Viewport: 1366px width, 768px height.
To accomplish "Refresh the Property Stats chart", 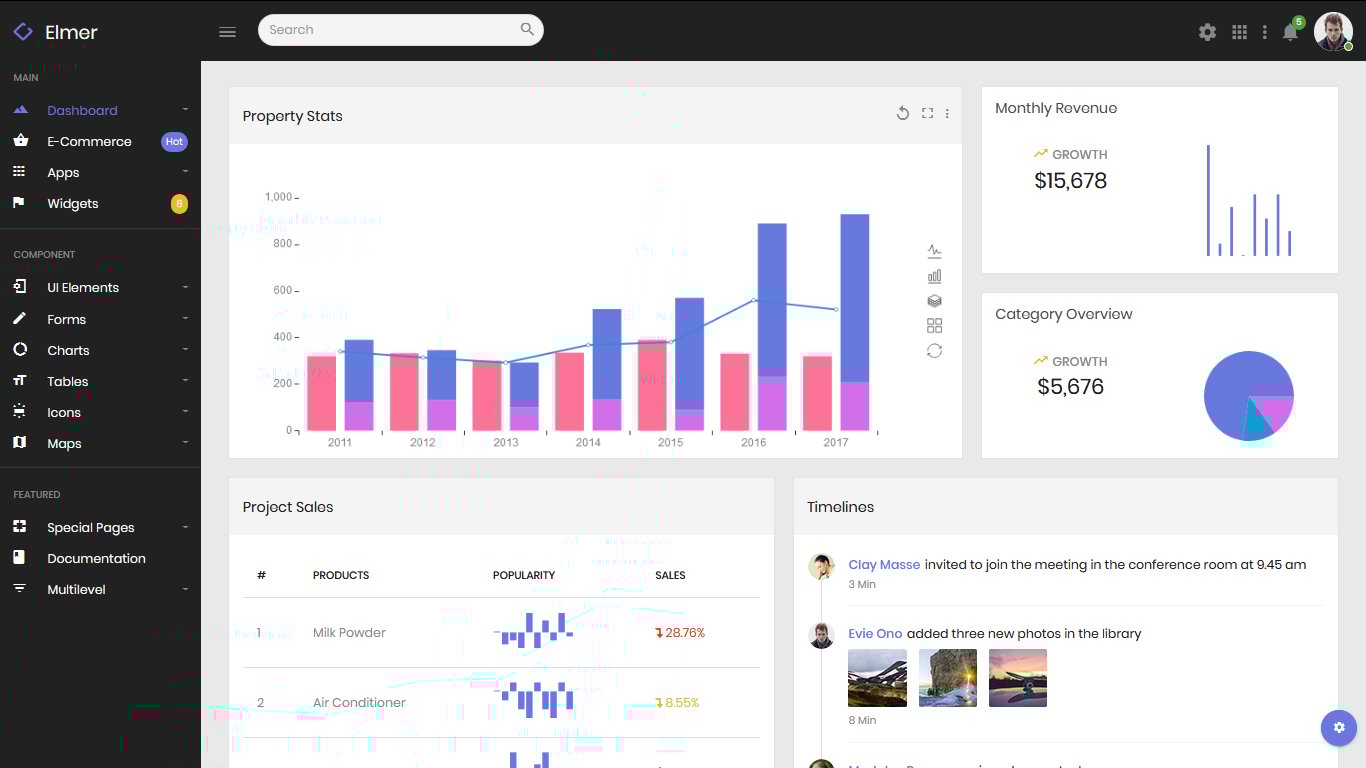I will click(x=902, y=113).
